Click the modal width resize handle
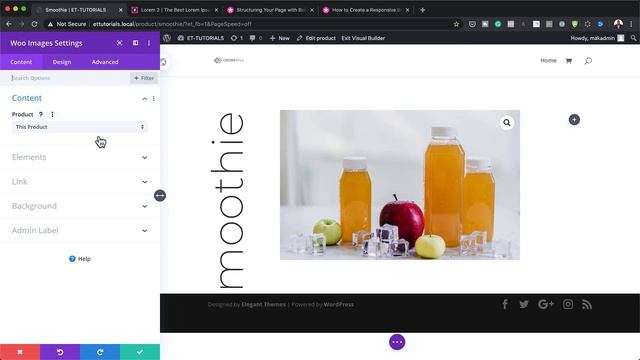The image size is (640, 360). point(160,196)
